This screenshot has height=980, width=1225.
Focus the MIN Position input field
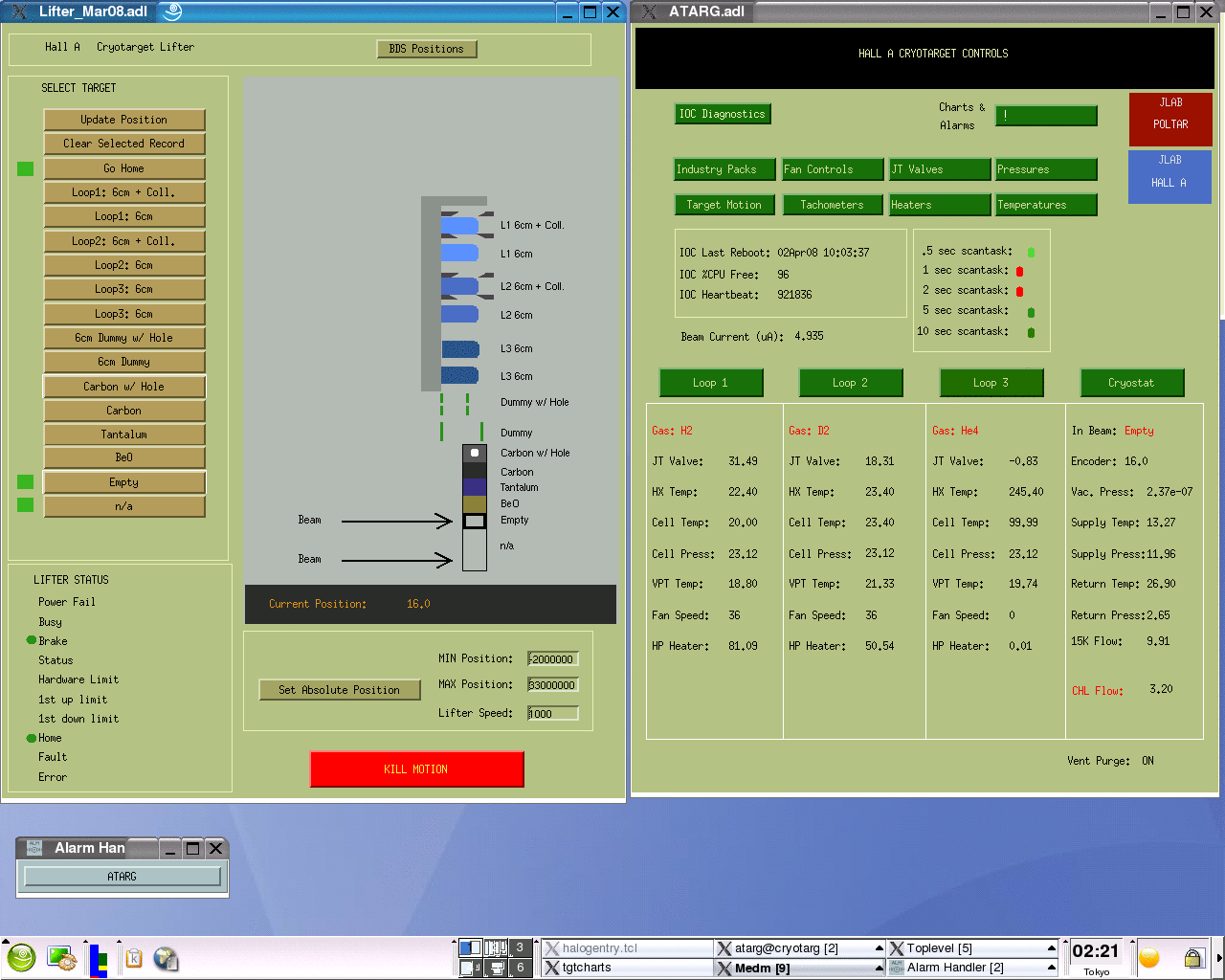coord(553,658)
